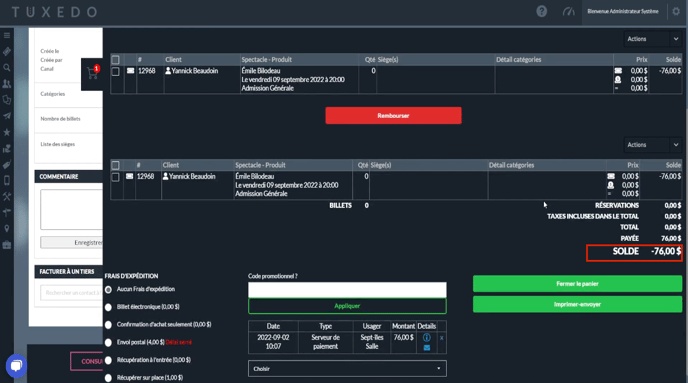Click the client icon beside upper Yannick Beaudoin
This screenshot has width=688, height=383.
[168, 70]
